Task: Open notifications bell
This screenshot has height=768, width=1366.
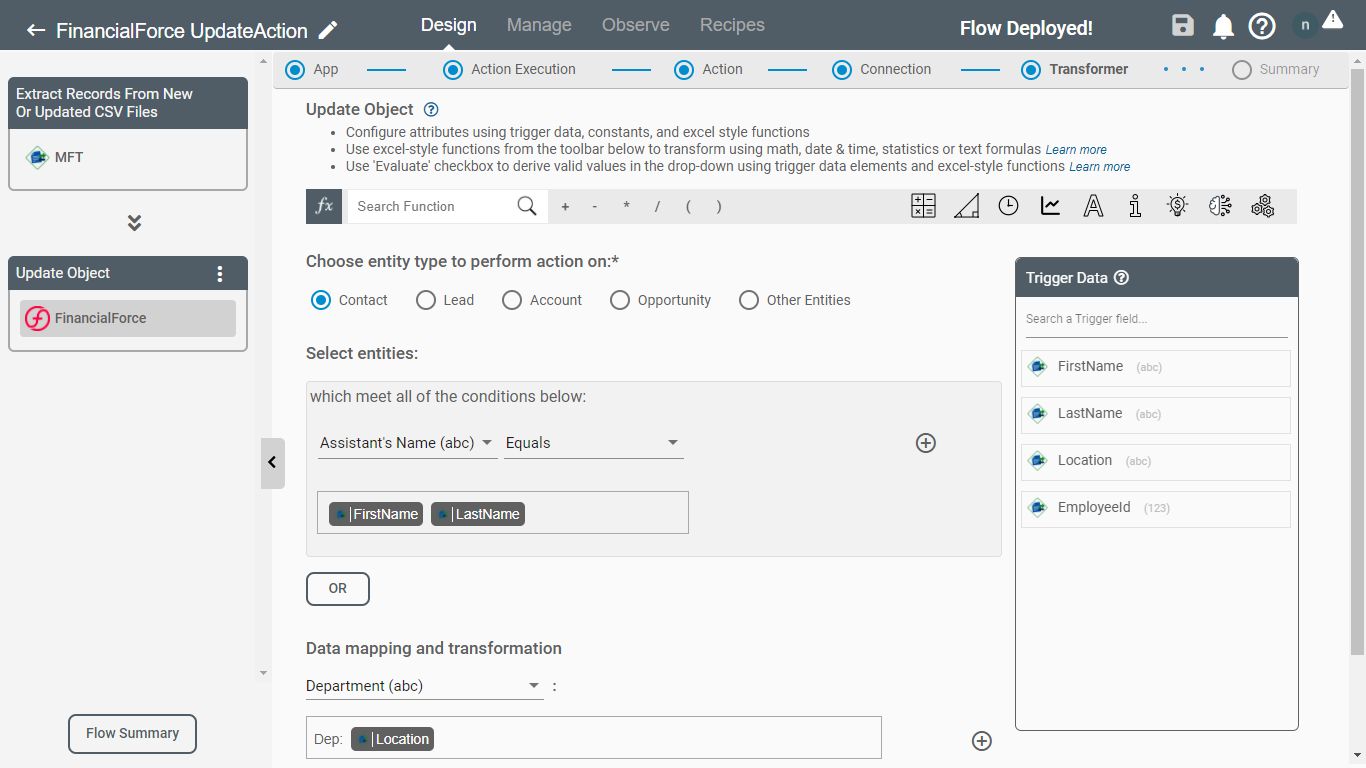Action: (1223, 26)
